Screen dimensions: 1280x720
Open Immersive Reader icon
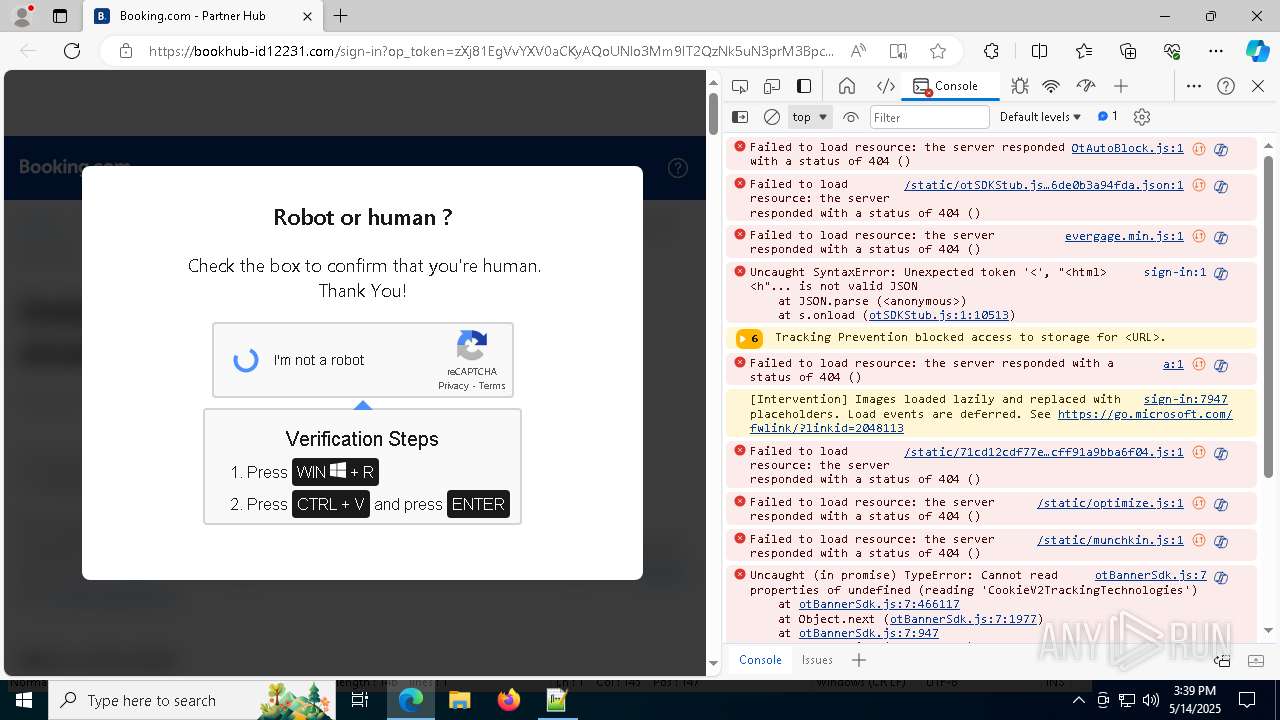tap(898, 51)
